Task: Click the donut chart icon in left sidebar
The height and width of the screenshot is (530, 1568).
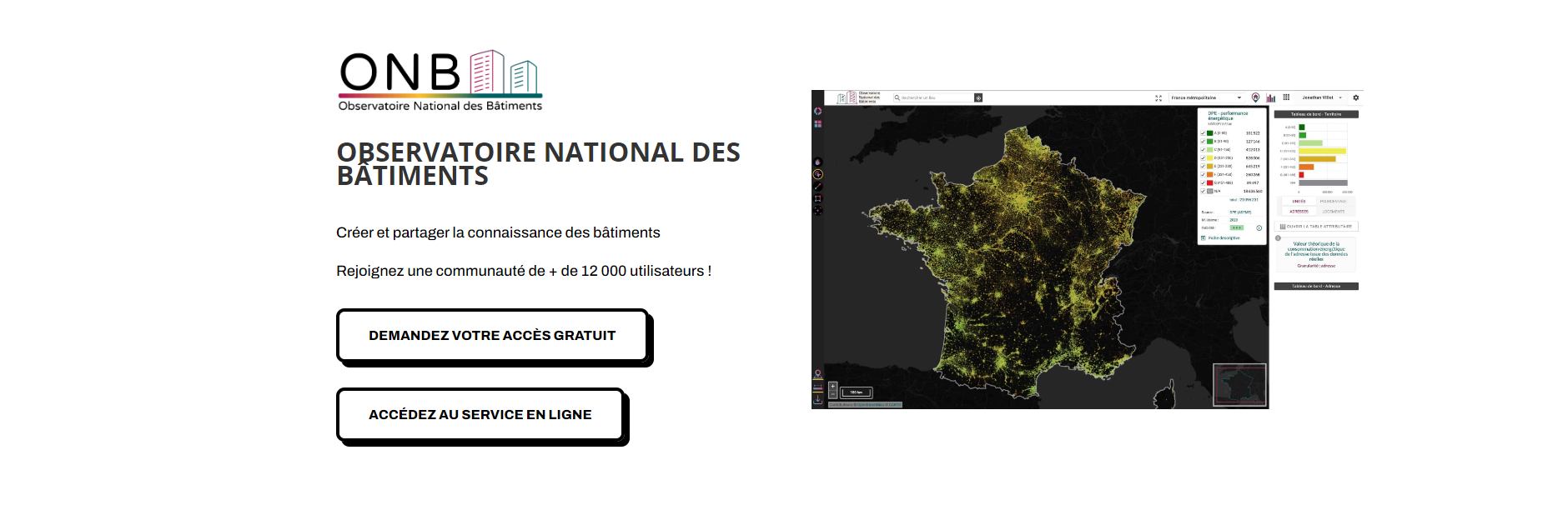Action: click(x=818, y=111)
